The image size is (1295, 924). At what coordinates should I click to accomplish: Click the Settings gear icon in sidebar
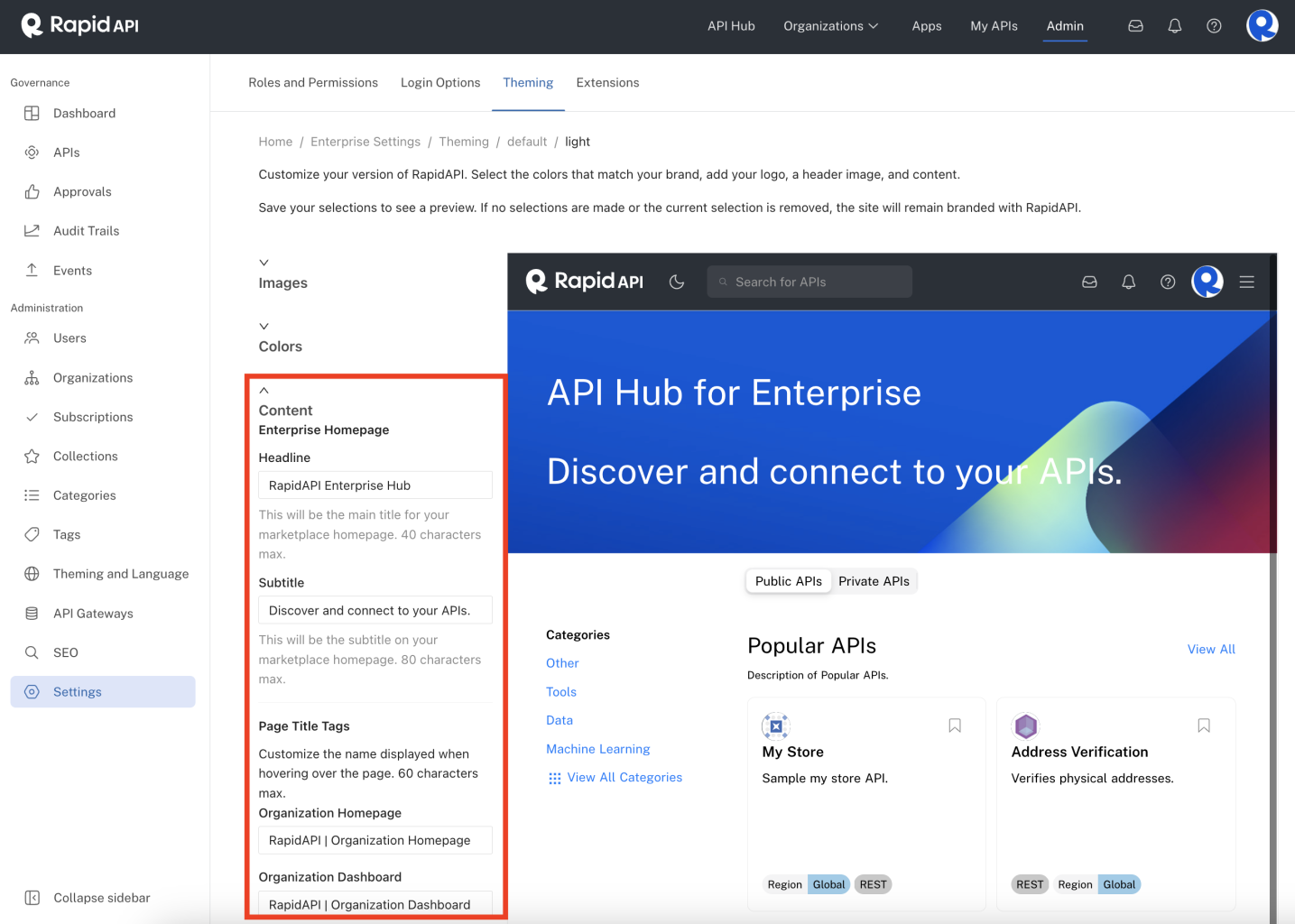(32, 692)
